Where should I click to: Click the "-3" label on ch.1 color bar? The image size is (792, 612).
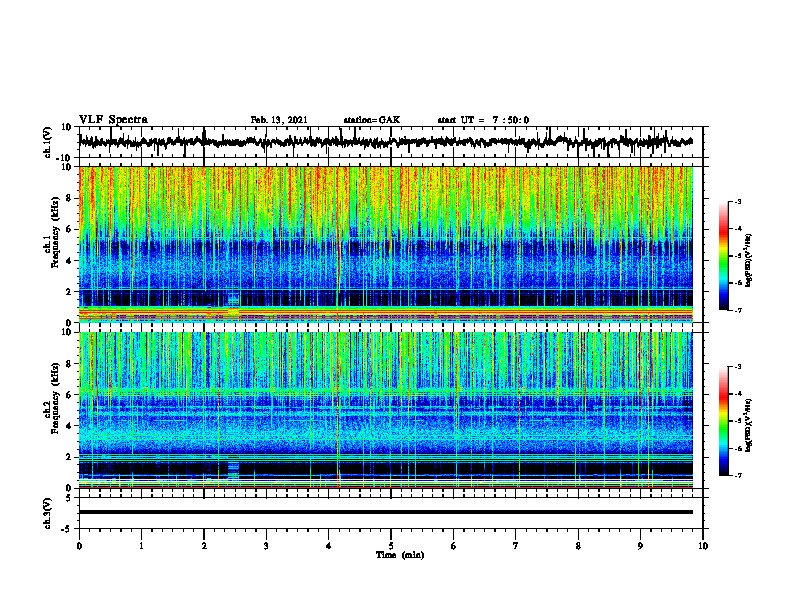(x=737, y=201)
